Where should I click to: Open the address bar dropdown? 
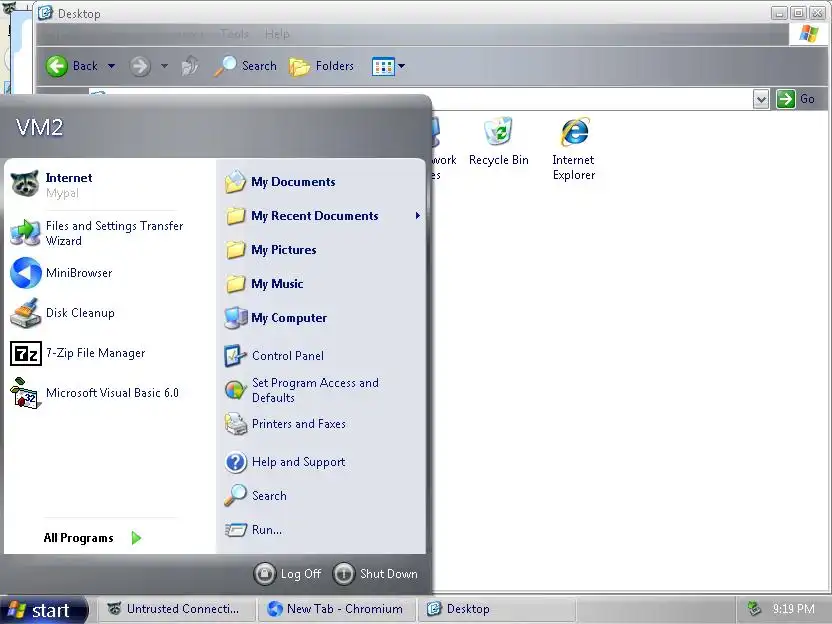point(761,99)
